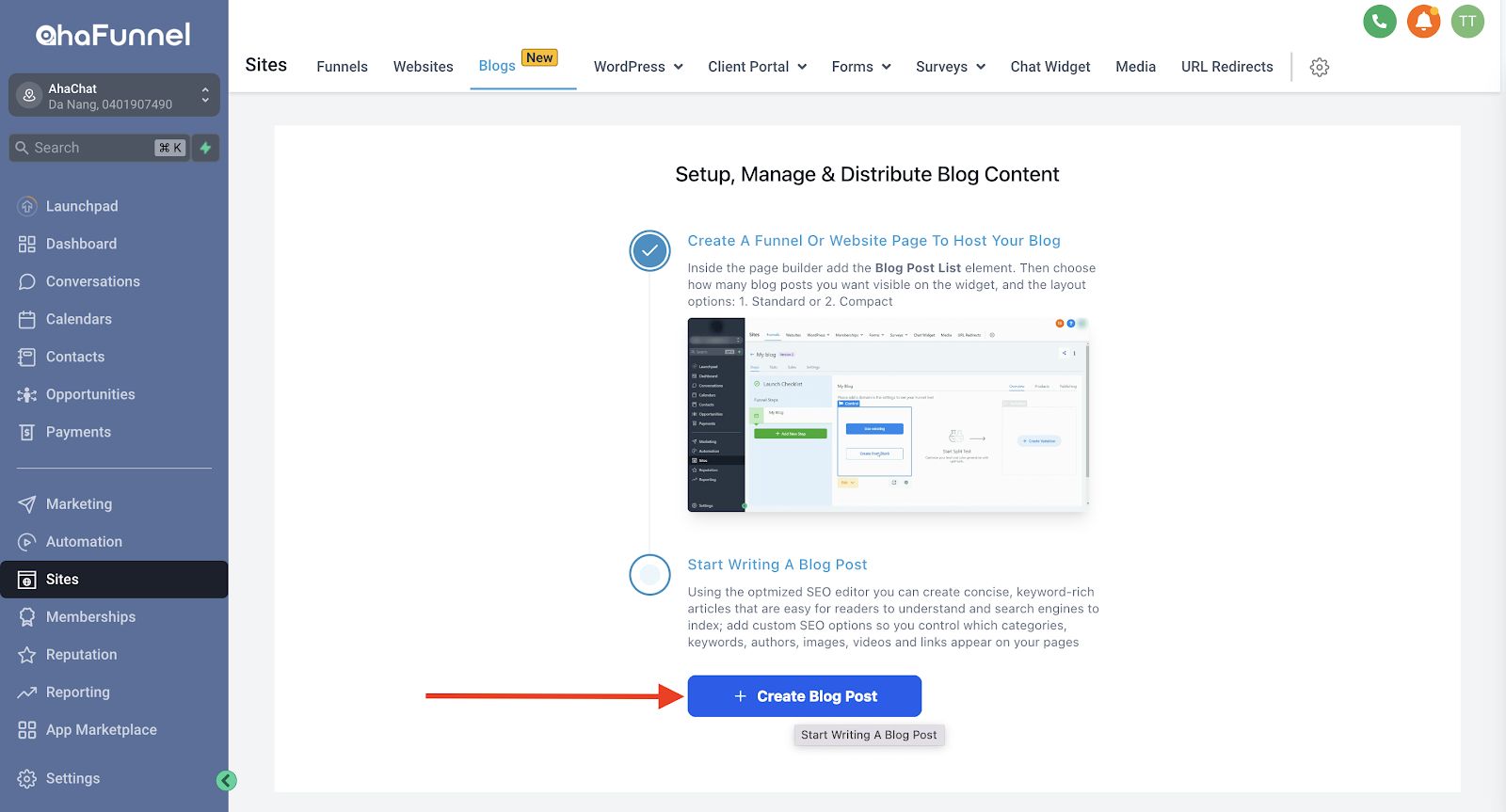
Task: Click the Sites icon in sidebar
Action: [x=27, y=580]
